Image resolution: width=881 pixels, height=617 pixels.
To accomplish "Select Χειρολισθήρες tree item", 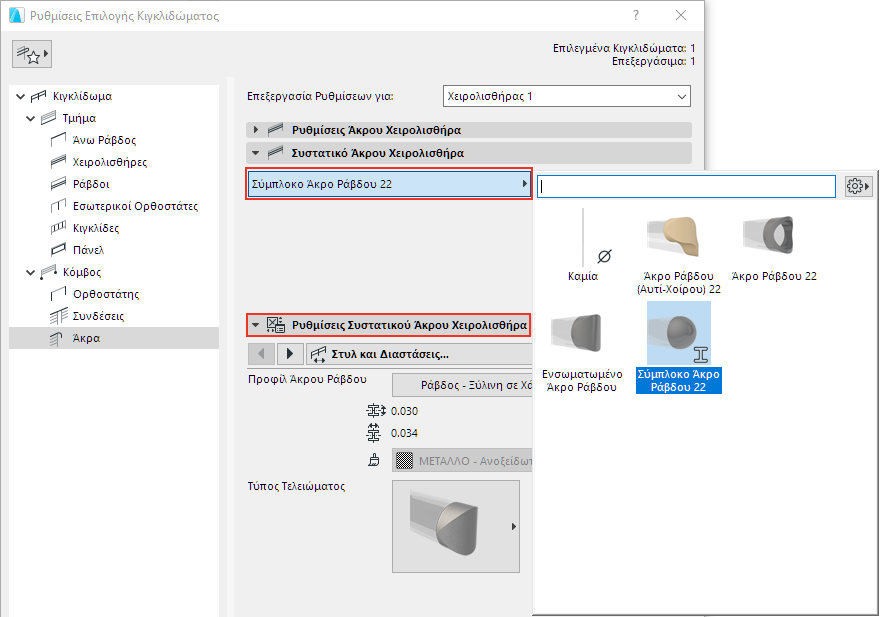I will point(110,162).
